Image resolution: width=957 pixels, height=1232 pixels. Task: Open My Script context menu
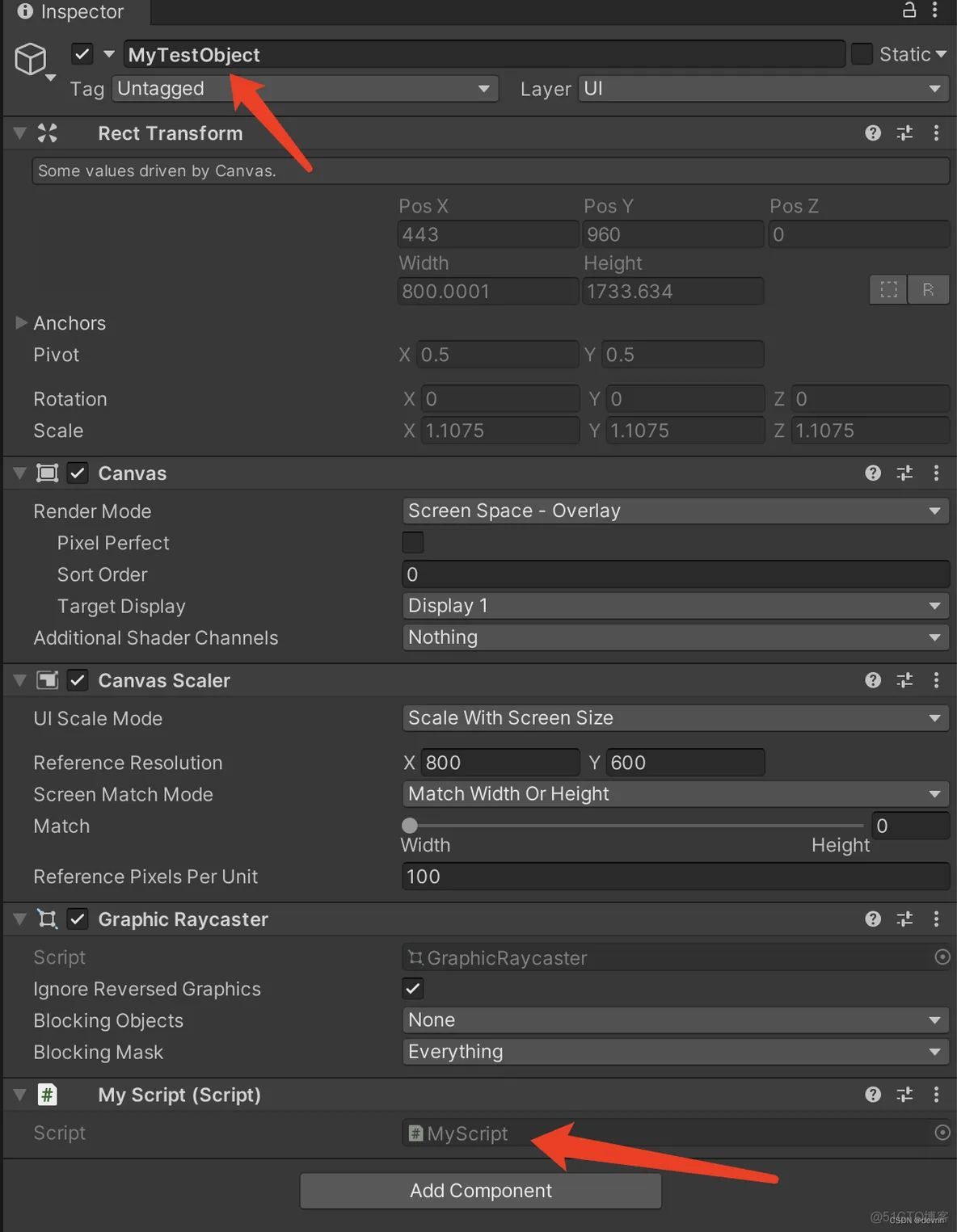click(x=936, y=1094)
